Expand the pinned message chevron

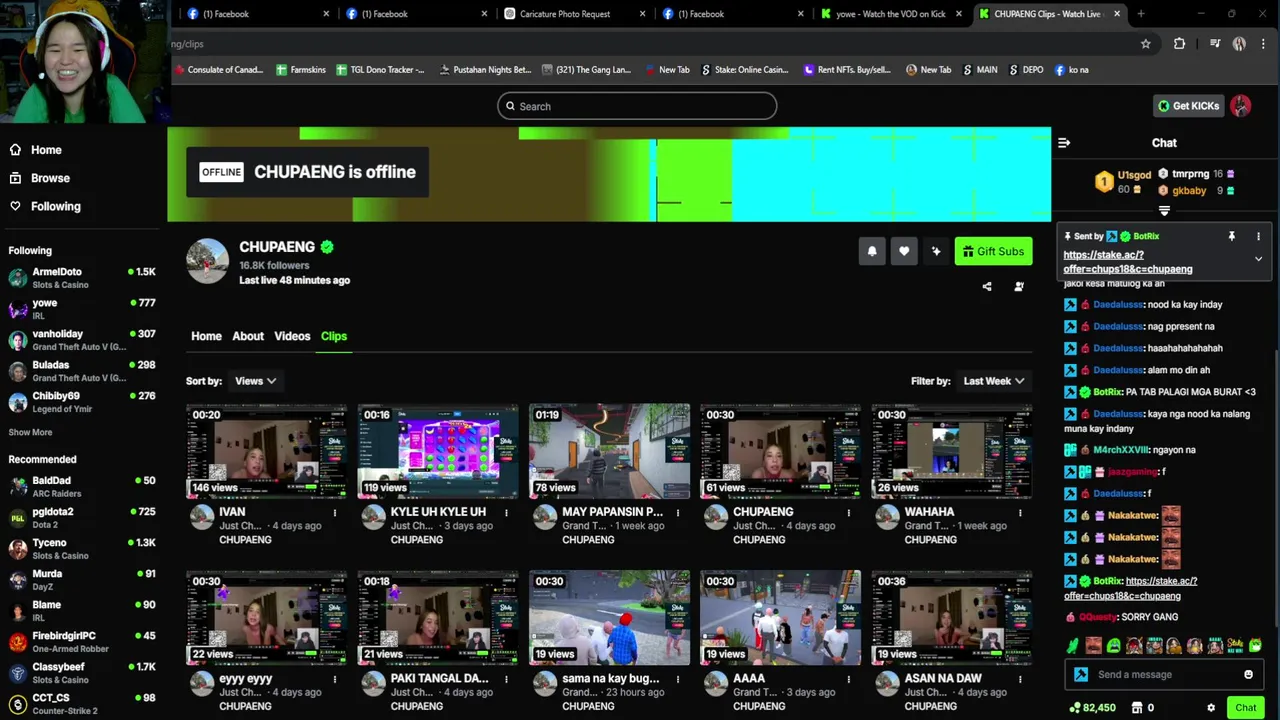pos(1258,259)
